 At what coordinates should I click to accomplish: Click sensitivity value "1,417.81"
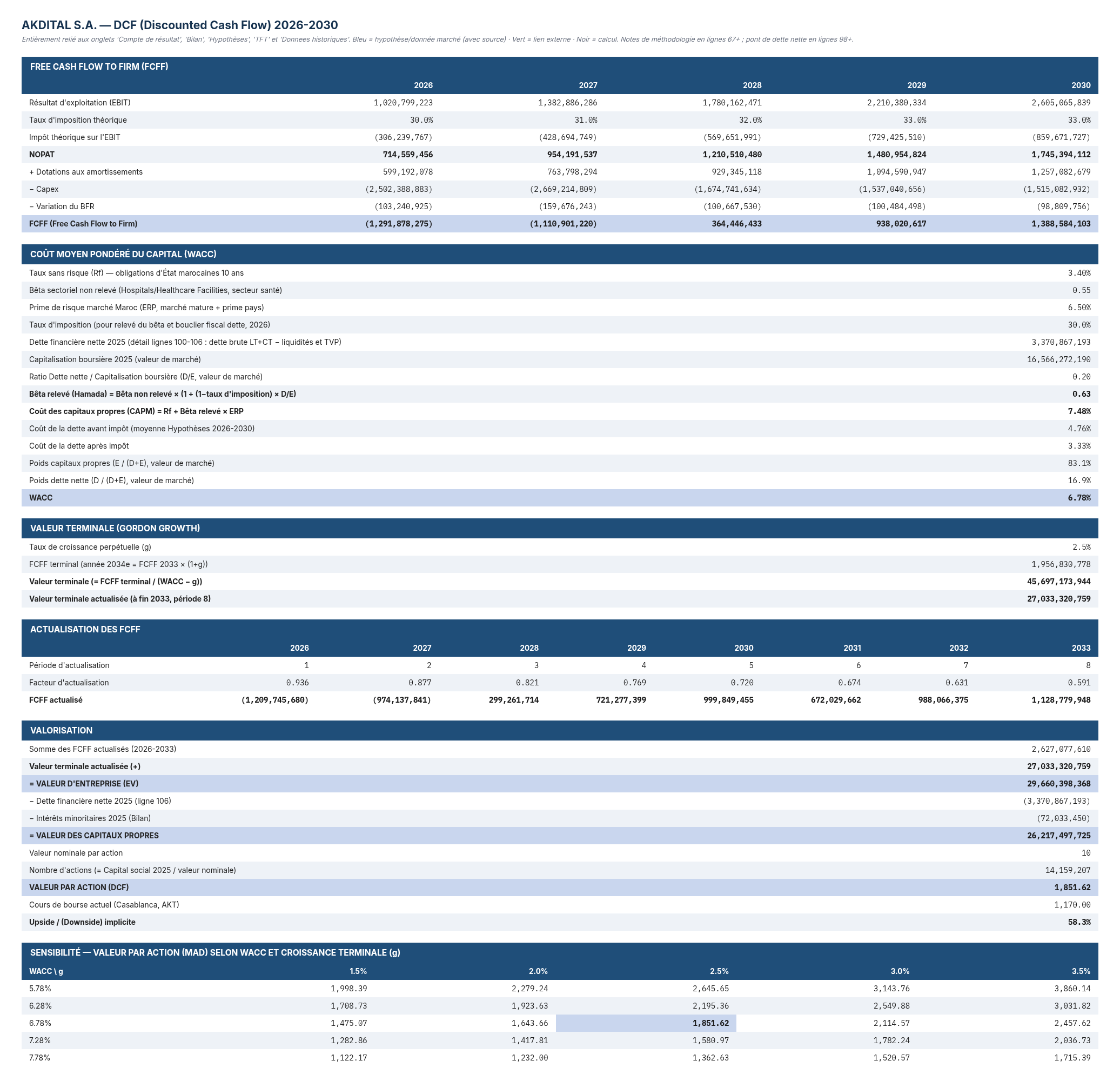point(529,1040)
